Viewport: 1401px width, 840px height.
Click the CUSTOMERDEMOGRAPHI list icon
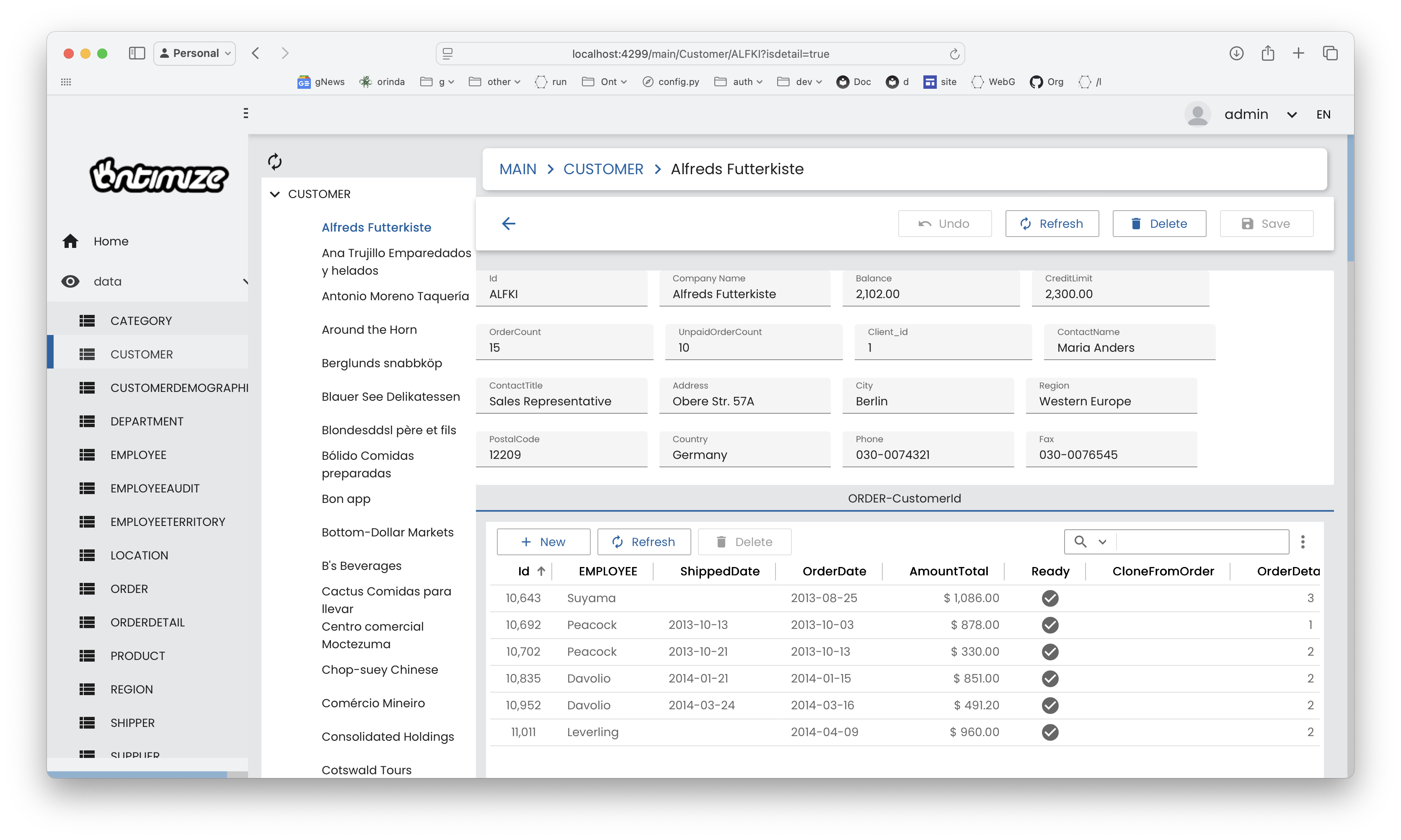[87, 388]
